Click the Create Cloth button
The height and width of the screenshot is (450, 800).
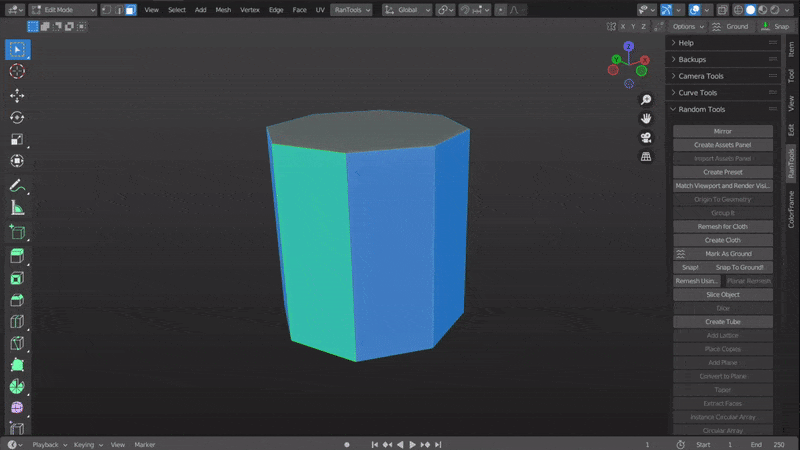point(722,240)
